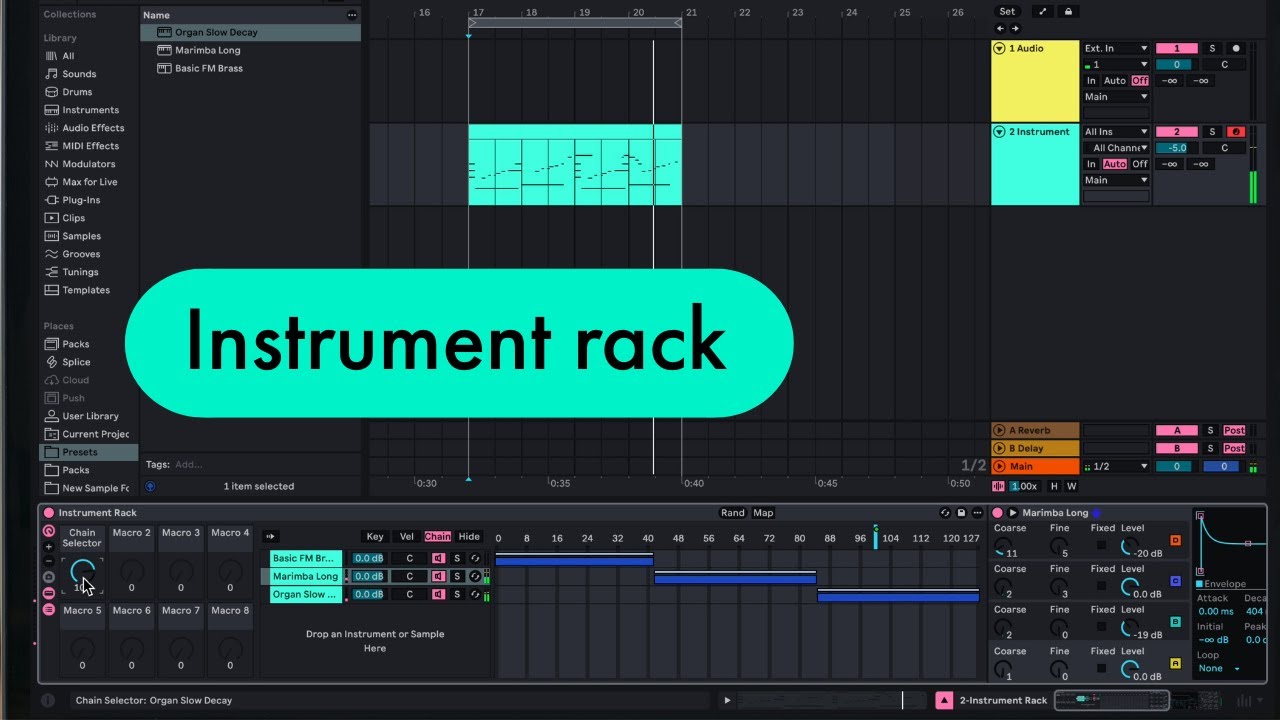This screenshot has height=720, width=1280.
Task: Solo the Organ Slow chain
Action: click(x=457, y=594)
